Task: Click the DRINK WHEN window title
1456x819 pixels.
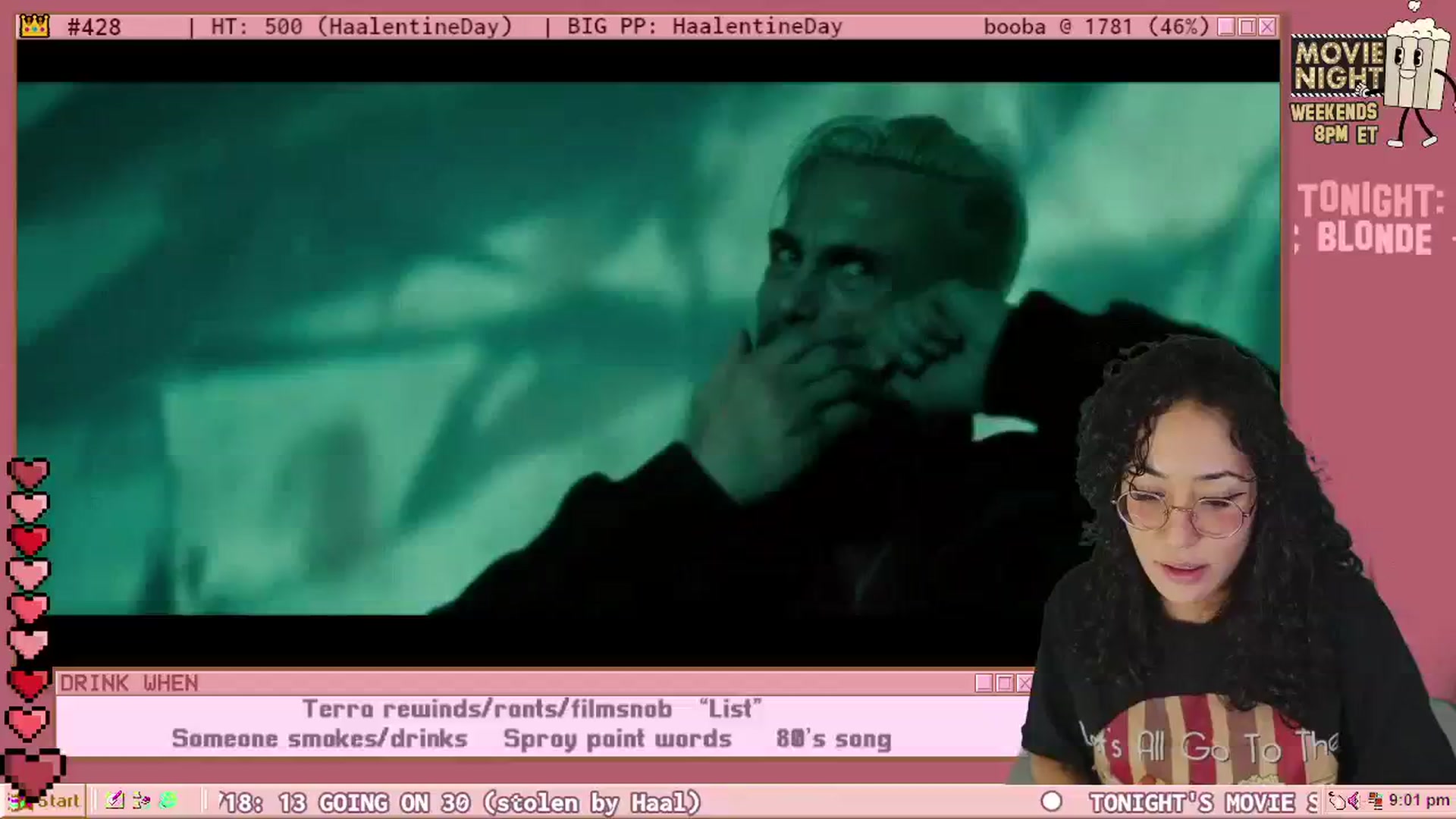Action: 129,683
